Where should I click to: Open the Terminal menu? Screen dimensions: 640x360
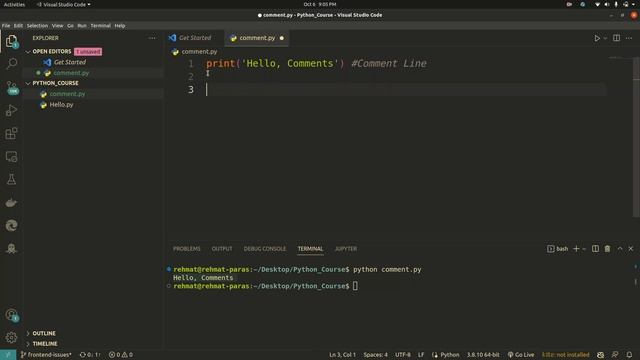[x=100, y=26]
